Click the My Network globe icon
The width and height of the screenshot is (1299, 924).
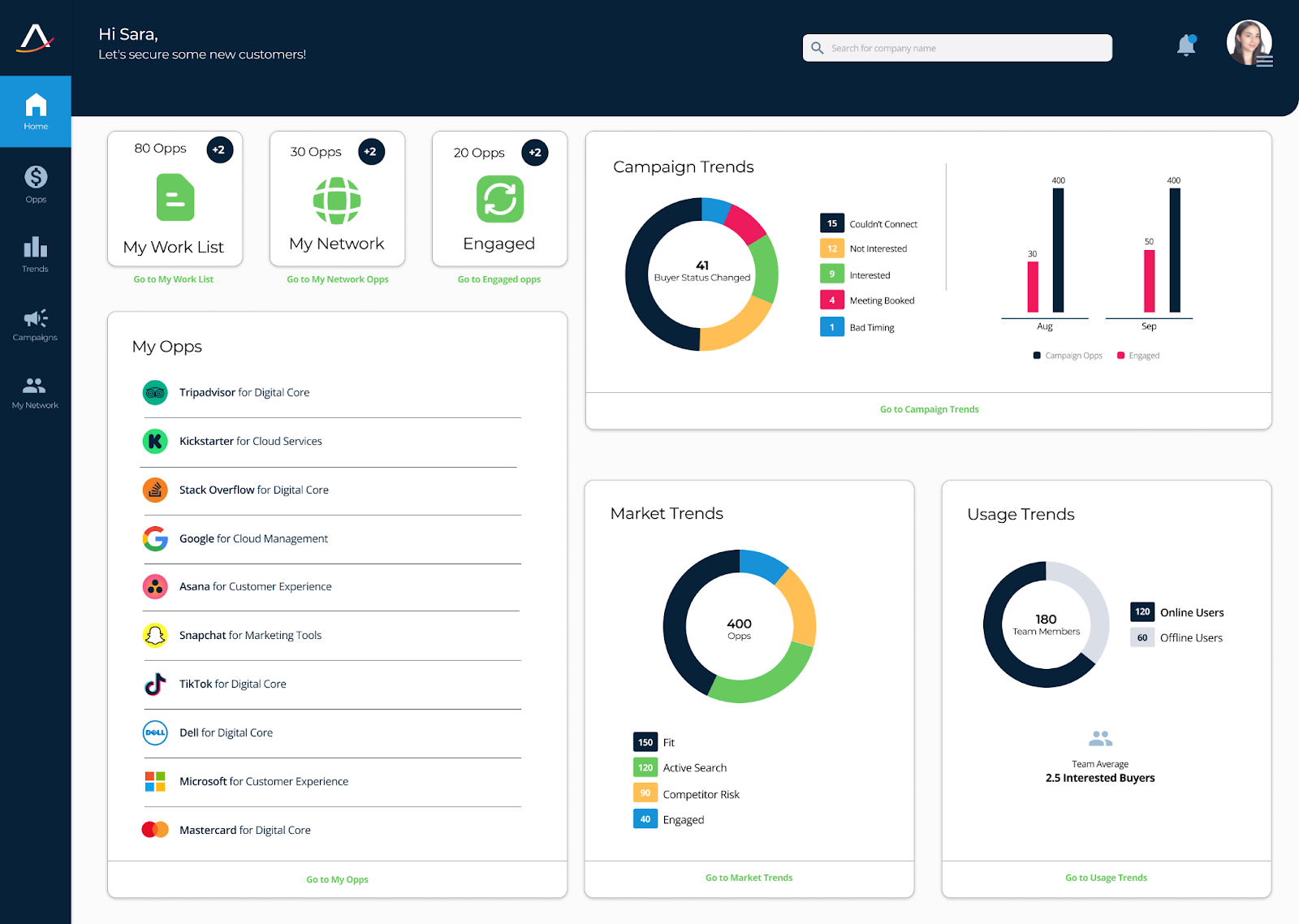coord(337,201)
